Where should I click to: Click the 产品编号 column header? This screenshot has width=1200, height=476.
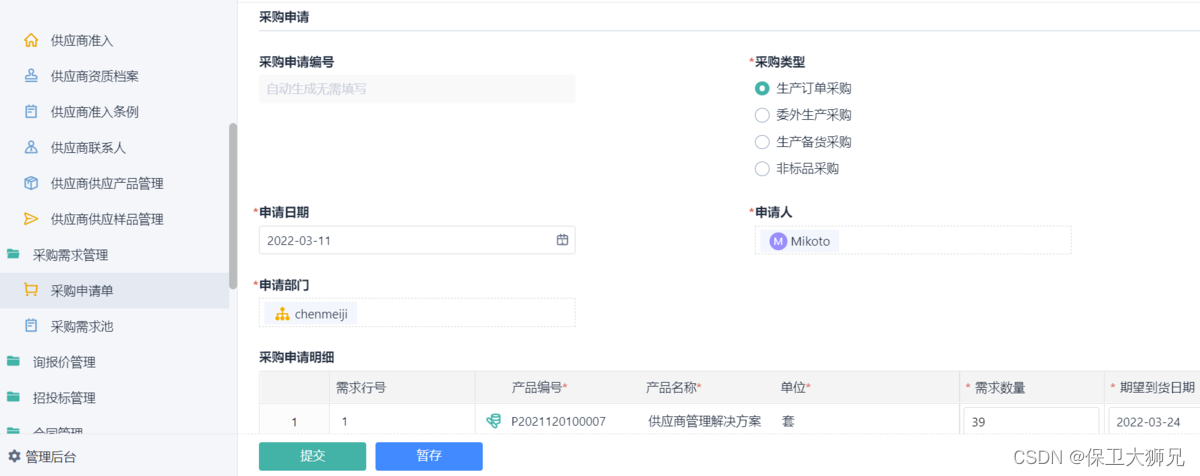pos(539,387)
